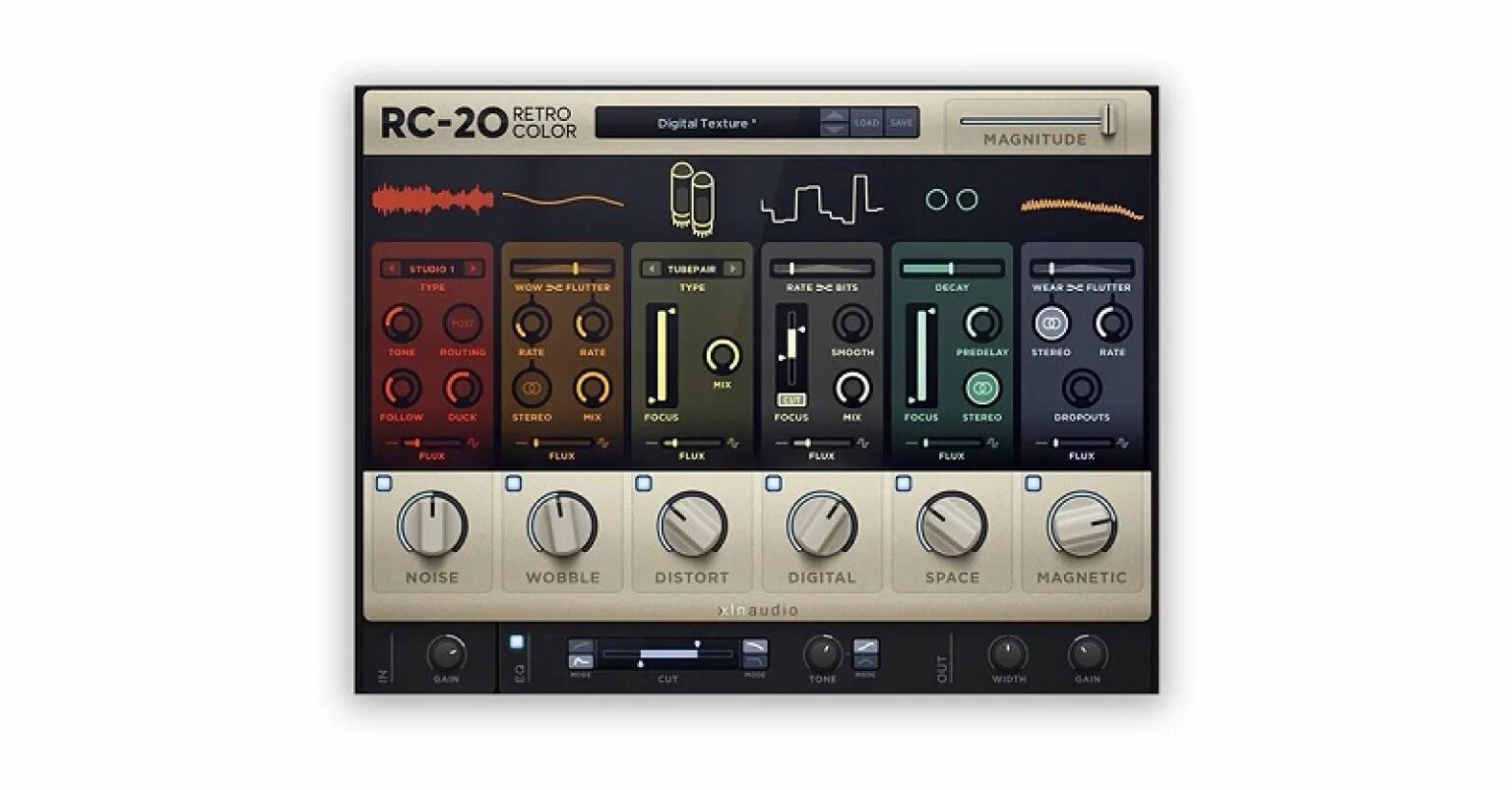Toggle the Distort module enable checkbox
Viewport: 1512px width, 790px height.
pyautogui.click(x=644, y=484)
